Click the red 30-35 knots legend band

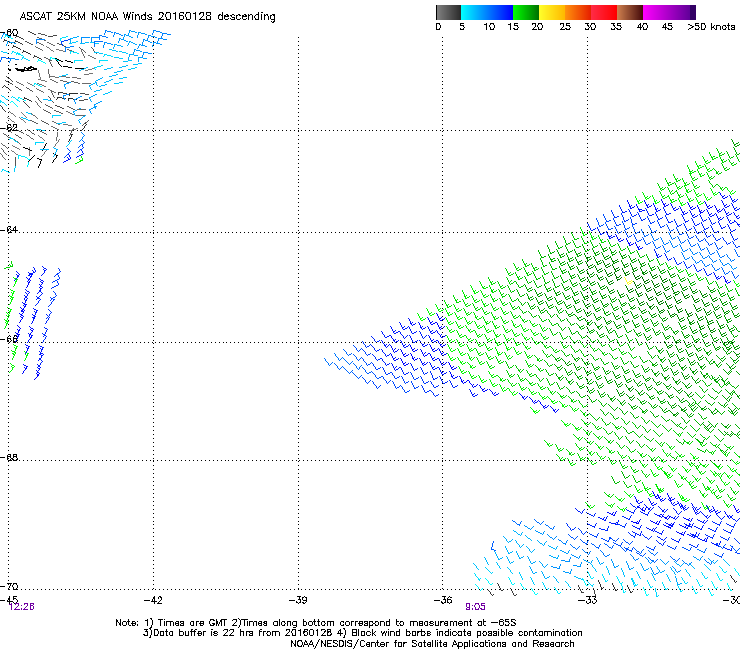coord(604,12)
